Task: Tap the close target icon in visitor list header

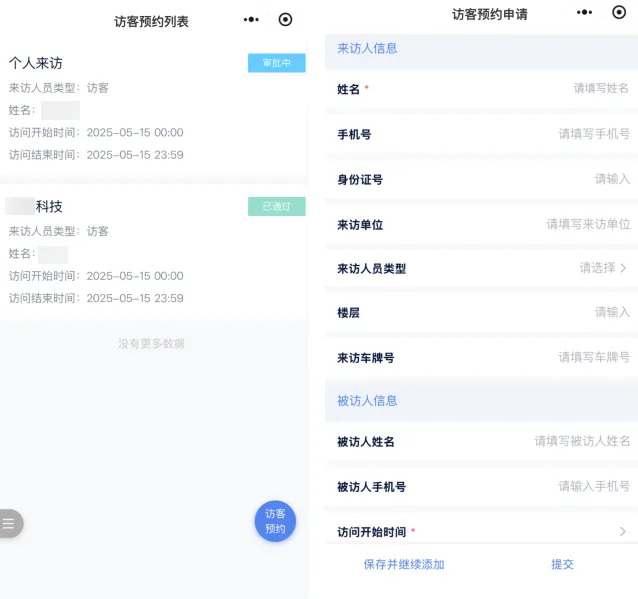Action: [286, 20]
